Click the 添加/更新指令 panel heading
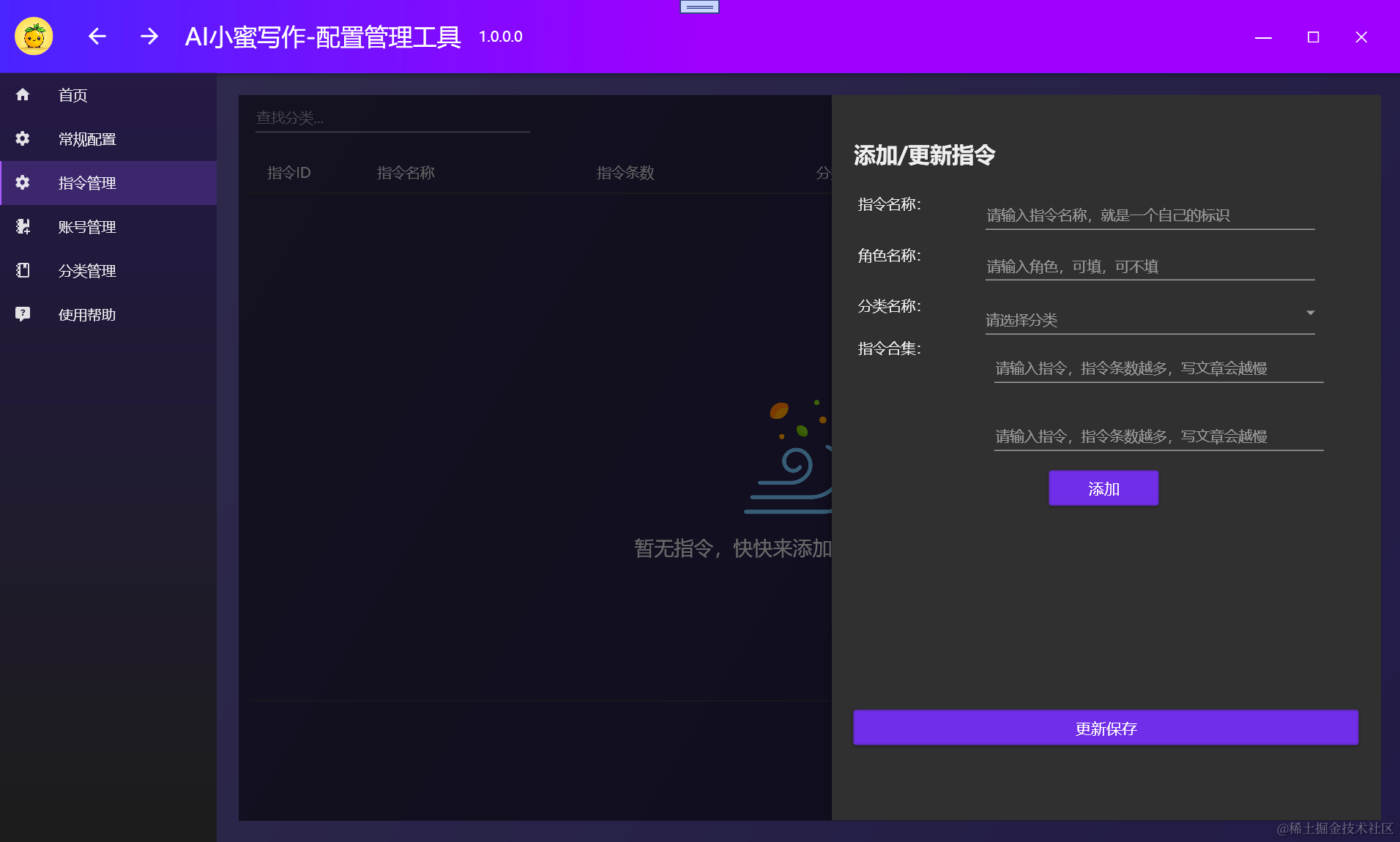 coord(925,155)
